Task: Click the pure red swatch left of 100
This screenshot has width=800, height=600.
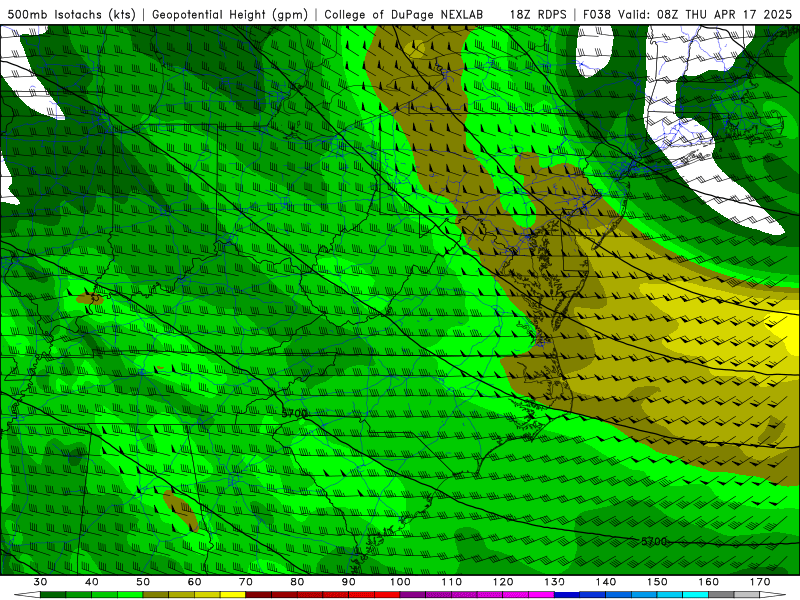Action: coord(387,595)
